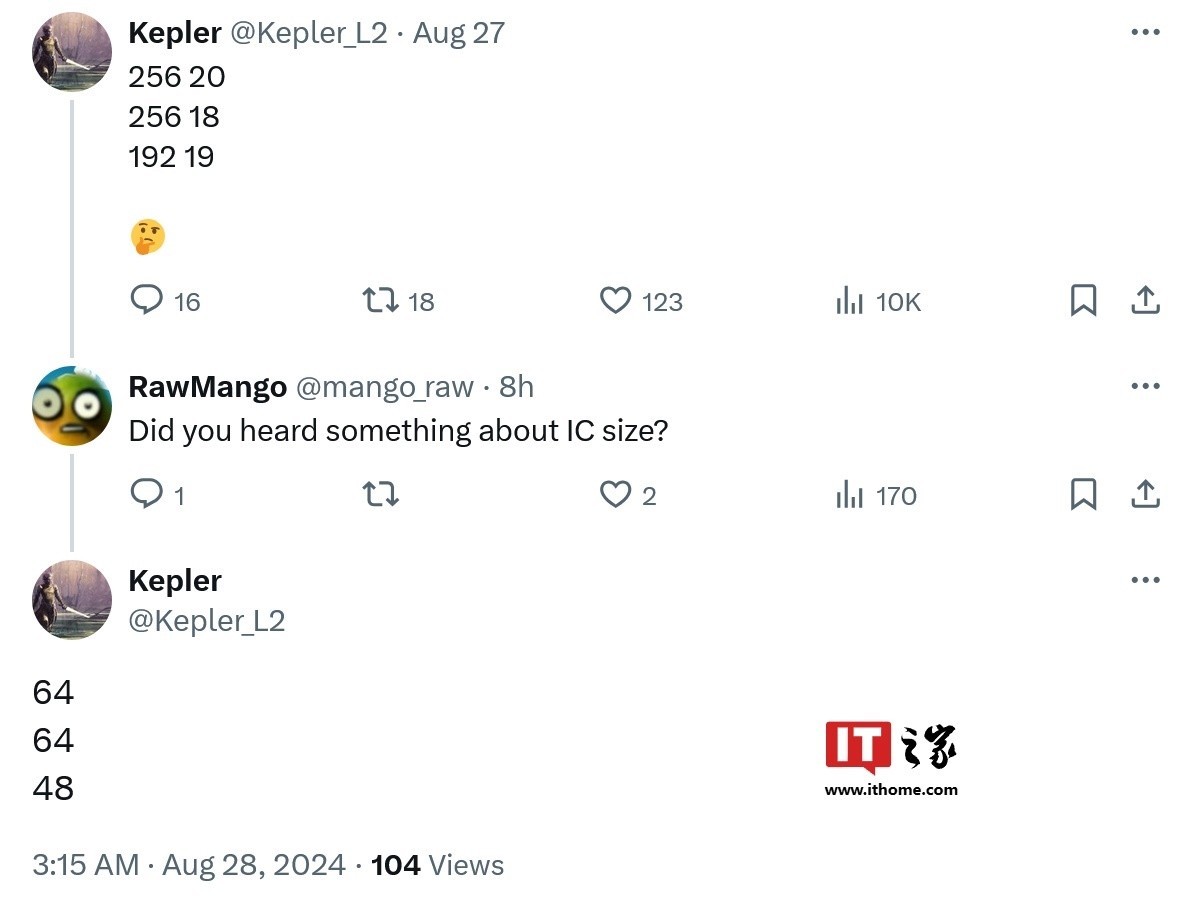The width and height of the screenshot is (1196, 904).
Task: Retweet RawMango's tweet
Action: 380,494
